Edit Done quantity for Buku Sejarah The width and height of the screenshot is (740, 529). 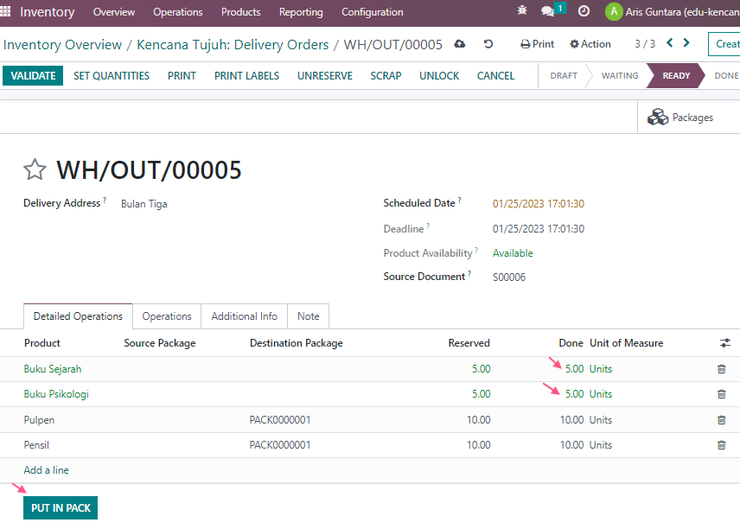coord(574,369)
